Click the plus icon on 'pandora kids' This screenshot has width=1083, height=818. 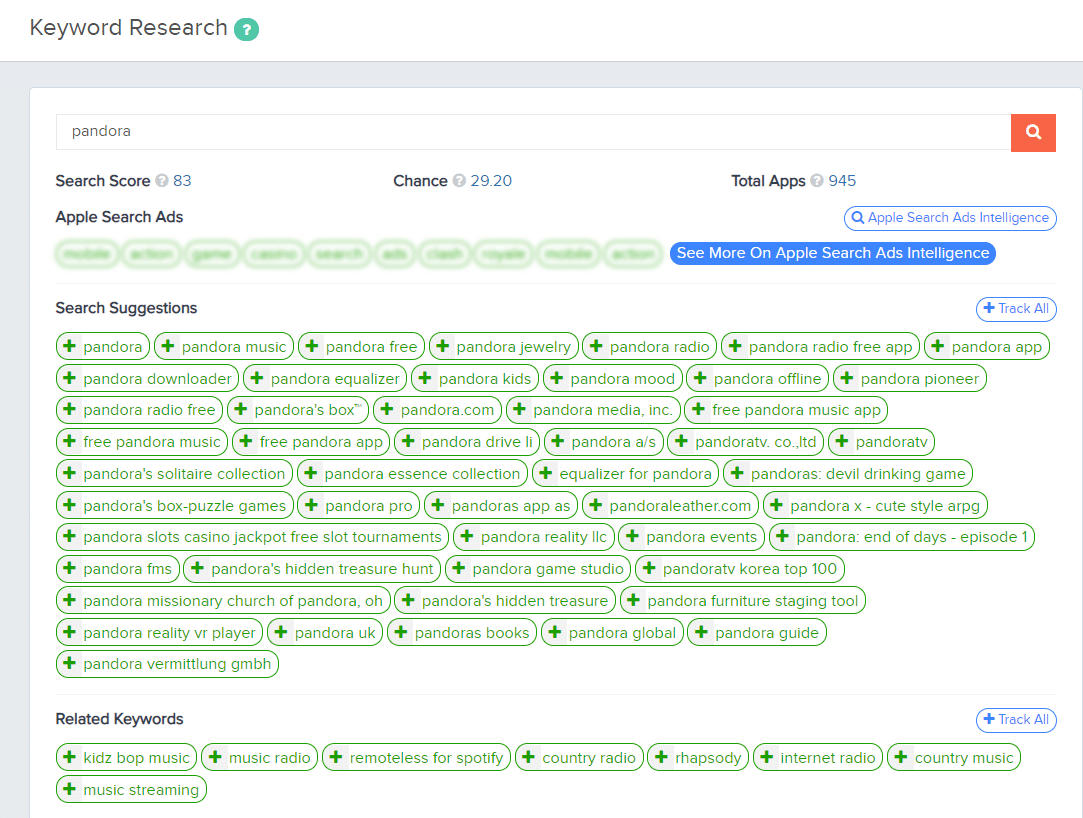click(x=425, y=378)
